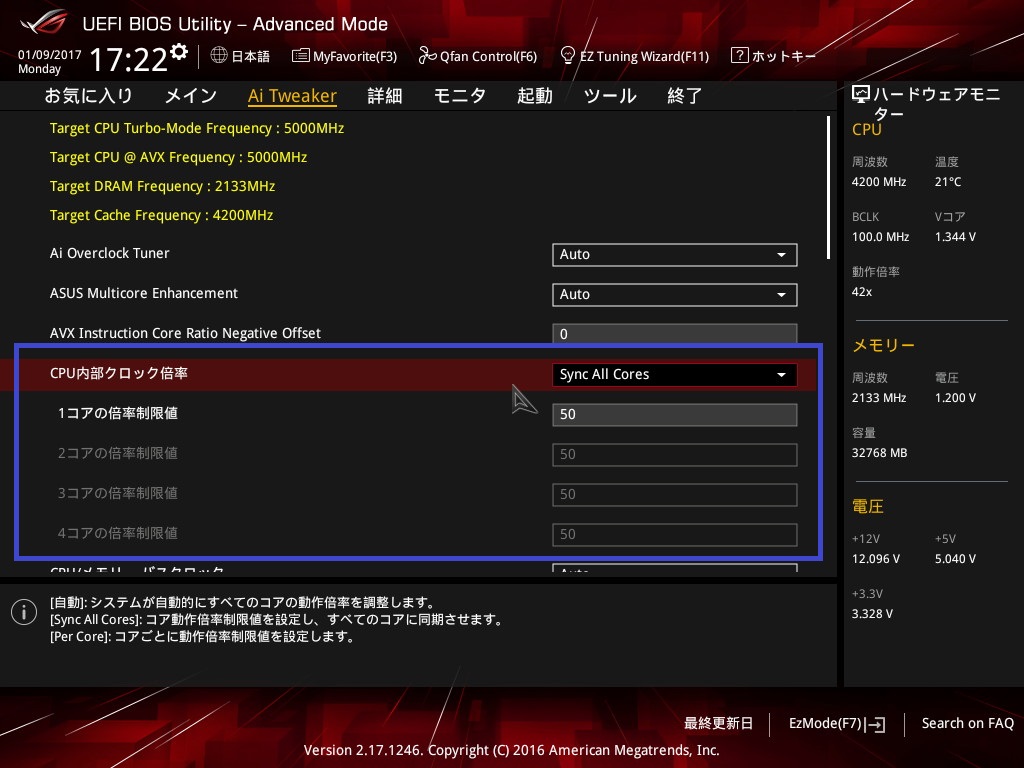This screenshot has width=1024, height=768.
Task: Click the 5.040 V reading
Action: [x=955, y=559]
